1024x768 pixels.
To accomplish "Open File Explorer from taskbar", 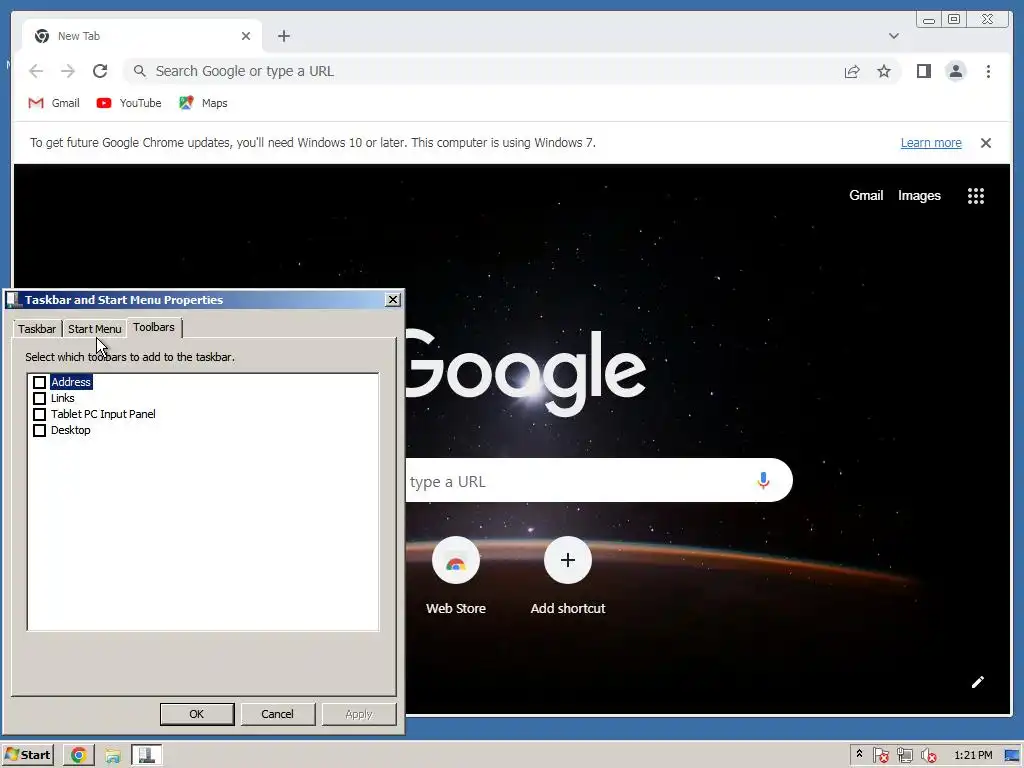I will coord(113,756).
